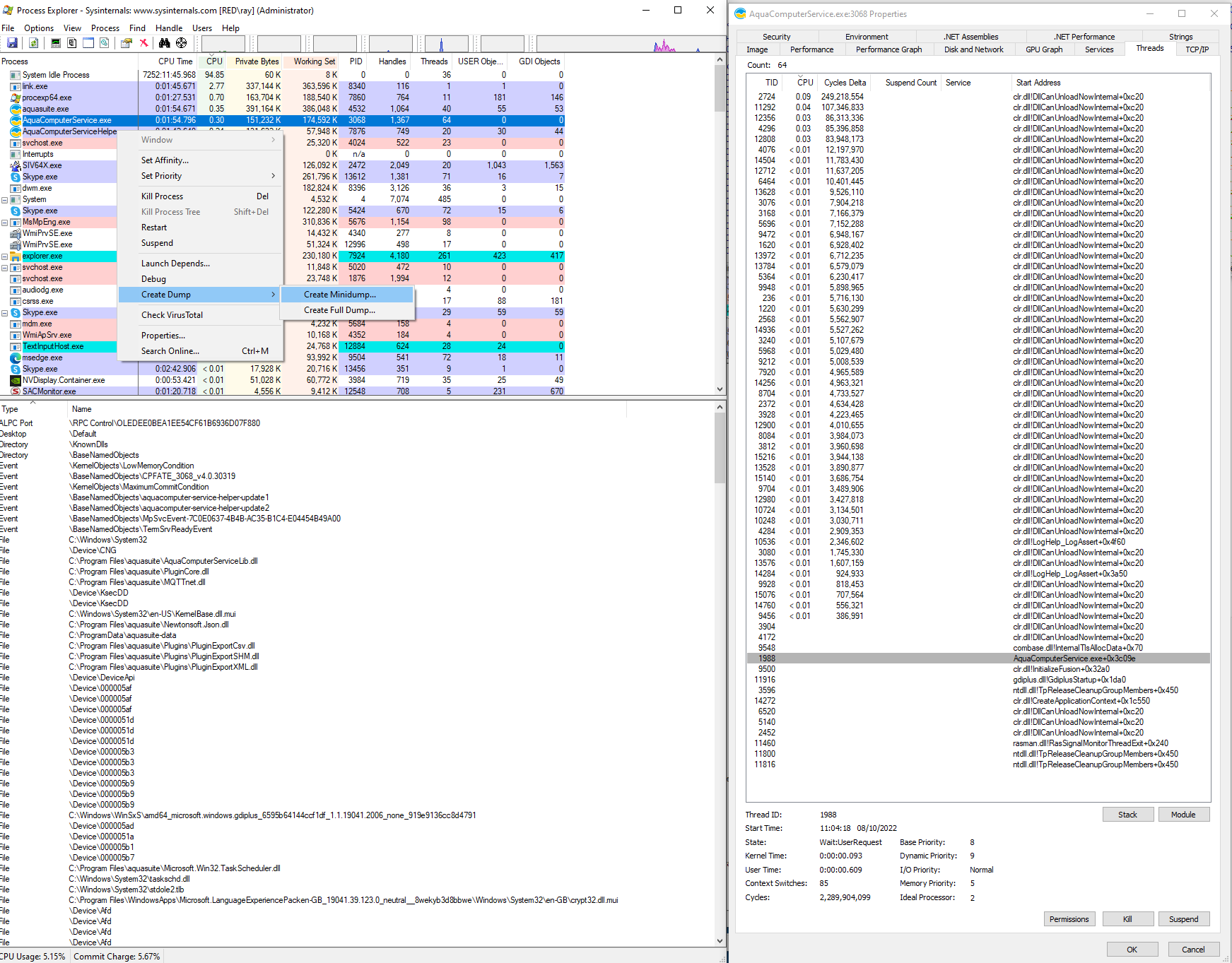Click the Refresh Now toolbar icon

pyautogui.click(x=33, y=43)
